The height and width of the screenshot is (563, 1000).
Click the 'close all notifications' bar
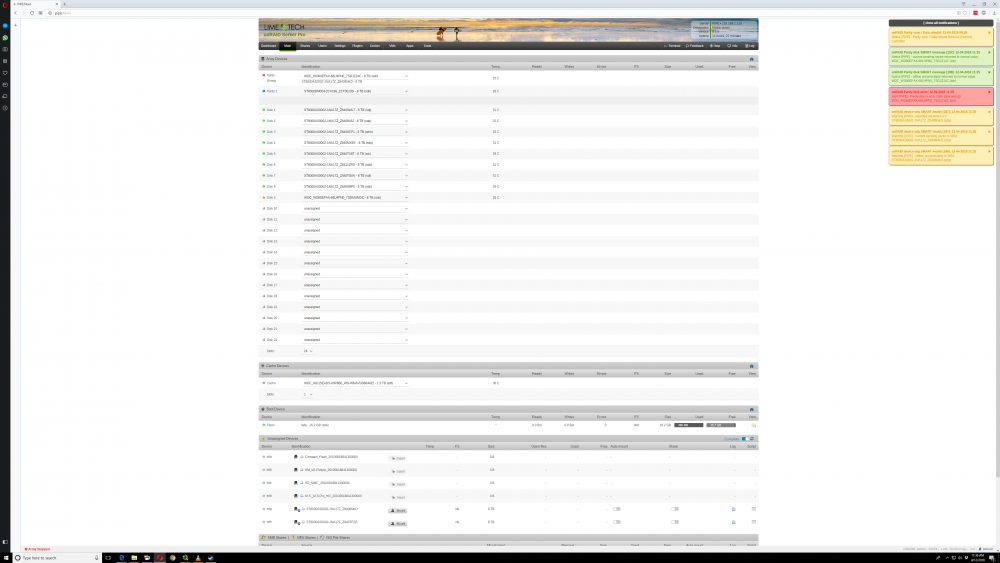(x=941, y=23)
